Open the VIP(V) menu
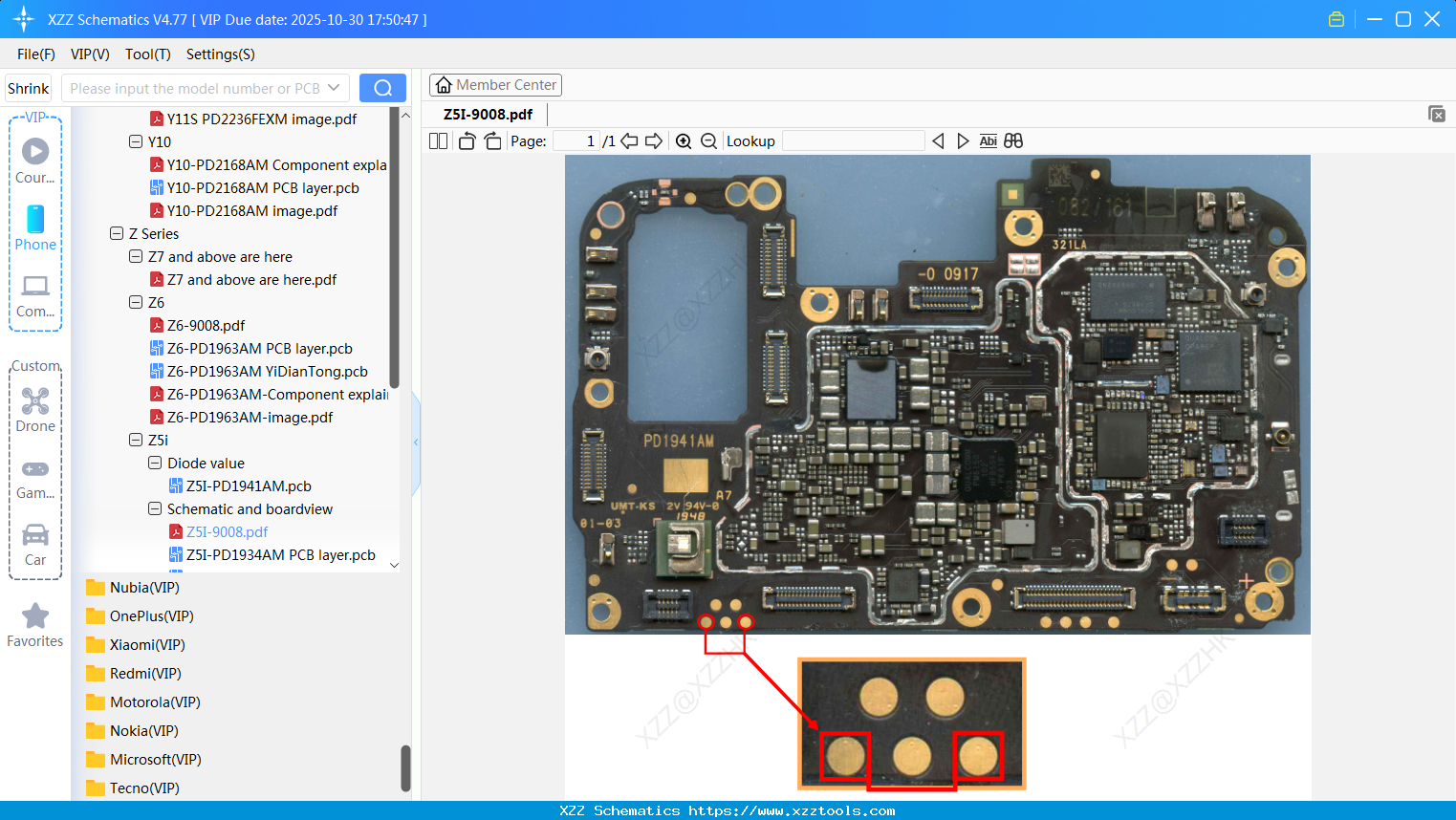Screen dimensions: 1456x820 tap(90, 54)
